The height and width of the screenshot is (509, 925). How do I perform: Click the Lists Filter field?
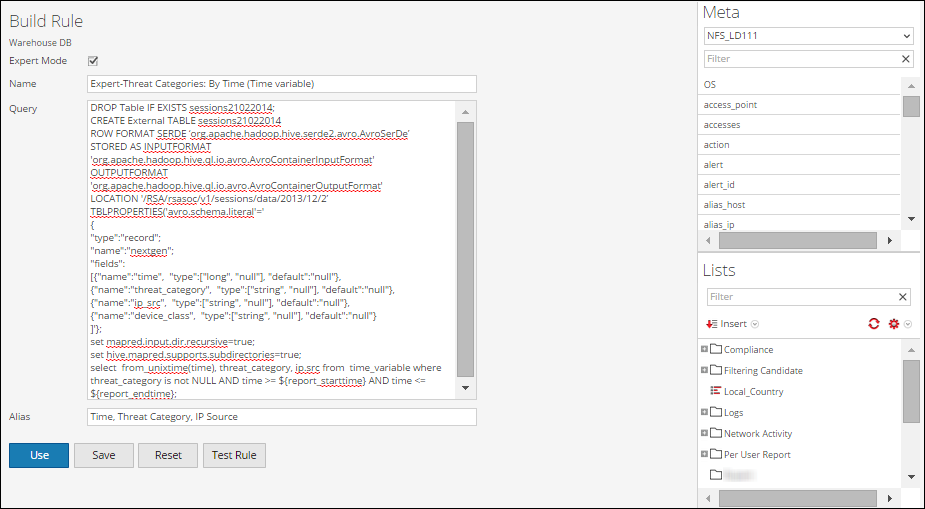click(x=801, y=297)
